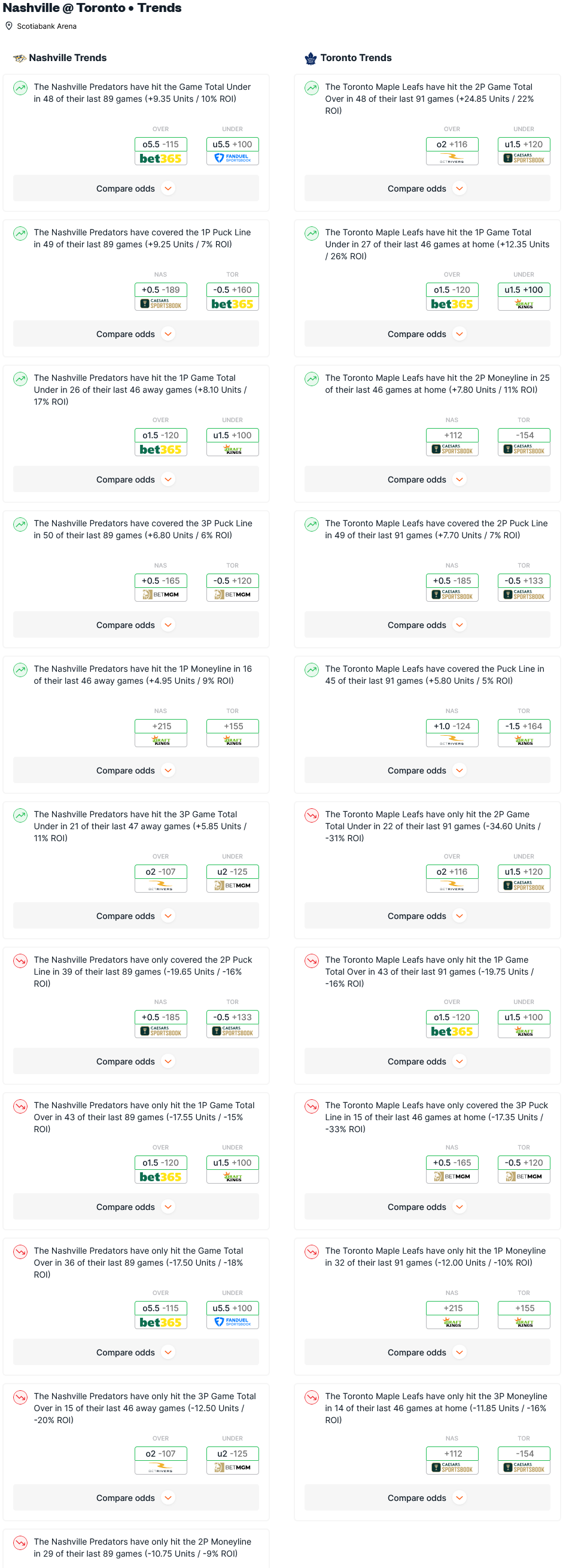Screen dimensions: 563x1568
Task: Click the red downtrend icon beside Nashville 2P Moneyline trend
Action: pyautogui.click(x=21, y=1542)
